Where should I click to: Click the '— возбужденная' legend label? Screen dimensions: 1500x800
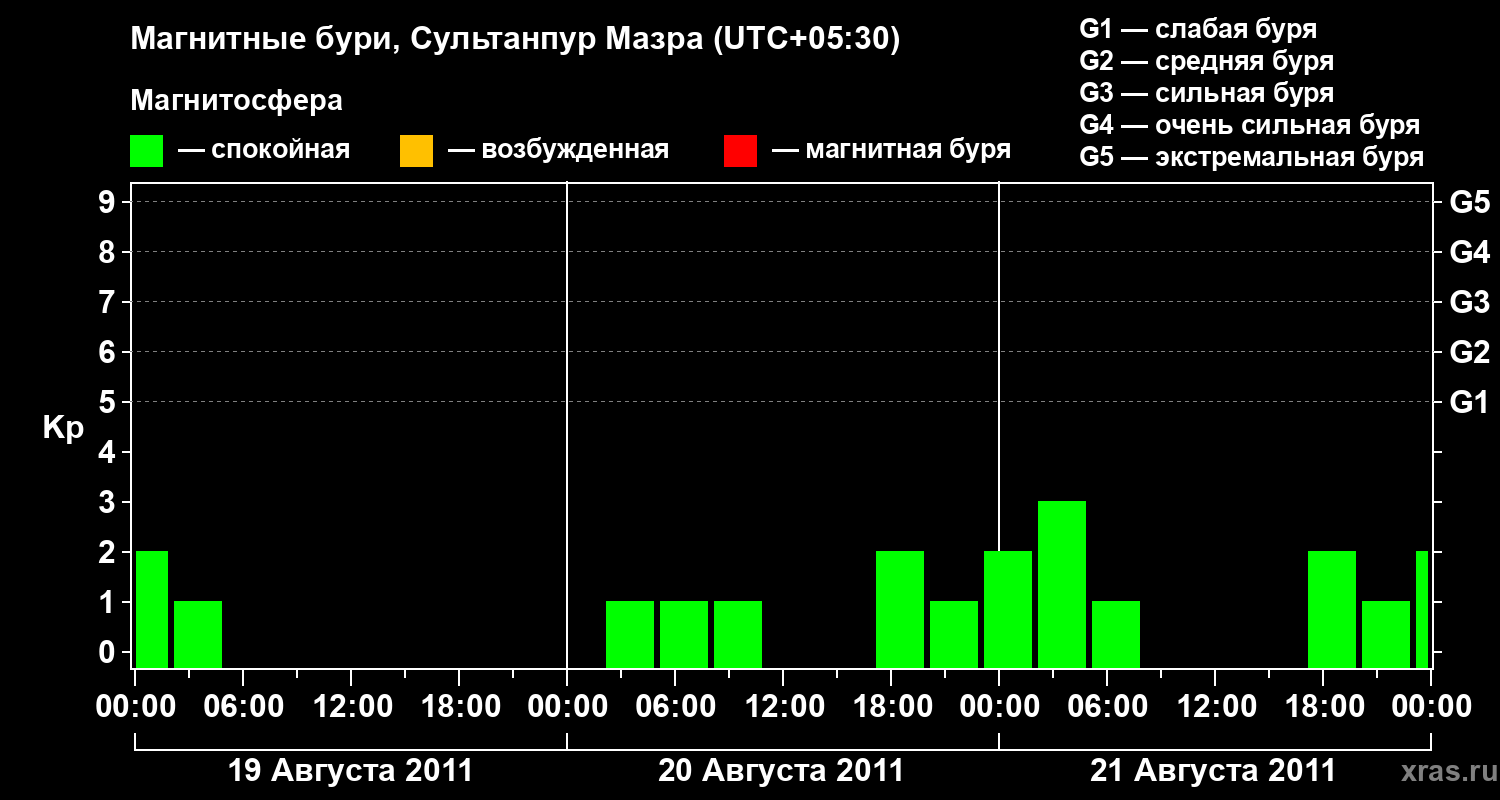click(558, 150)
